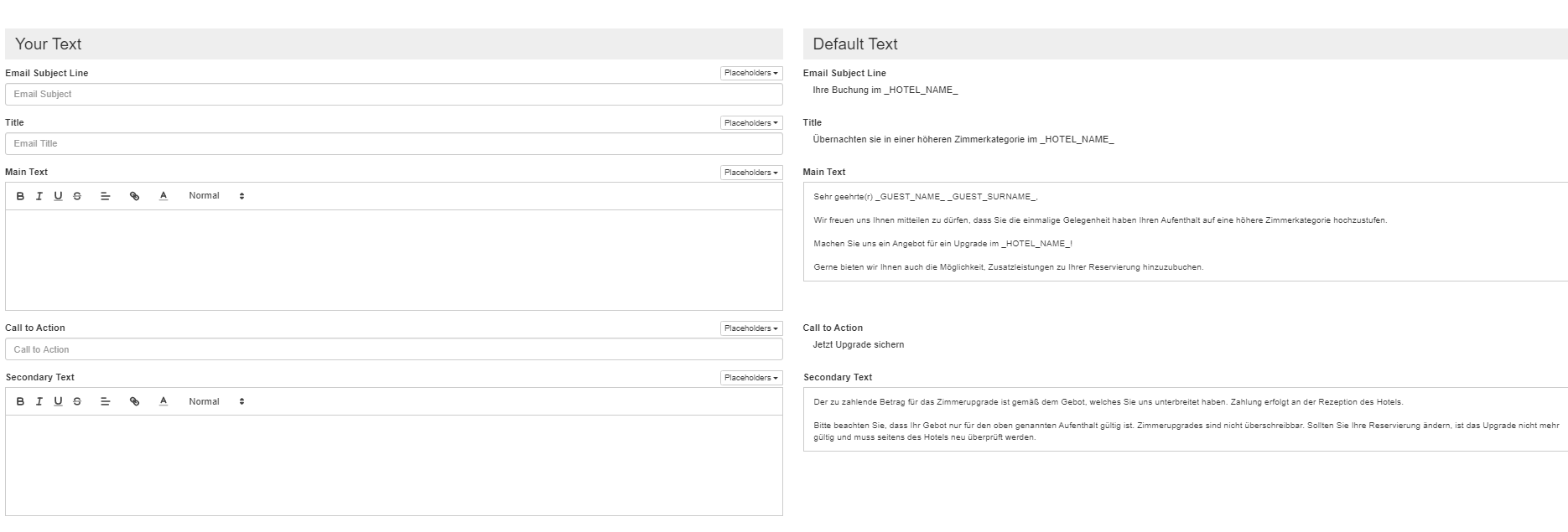Click default line 'Sehr geehrte(r) _GUEST_NAME_'
Image resolution: width=1568 pixels, height=532 pixels.
[926, 197]
